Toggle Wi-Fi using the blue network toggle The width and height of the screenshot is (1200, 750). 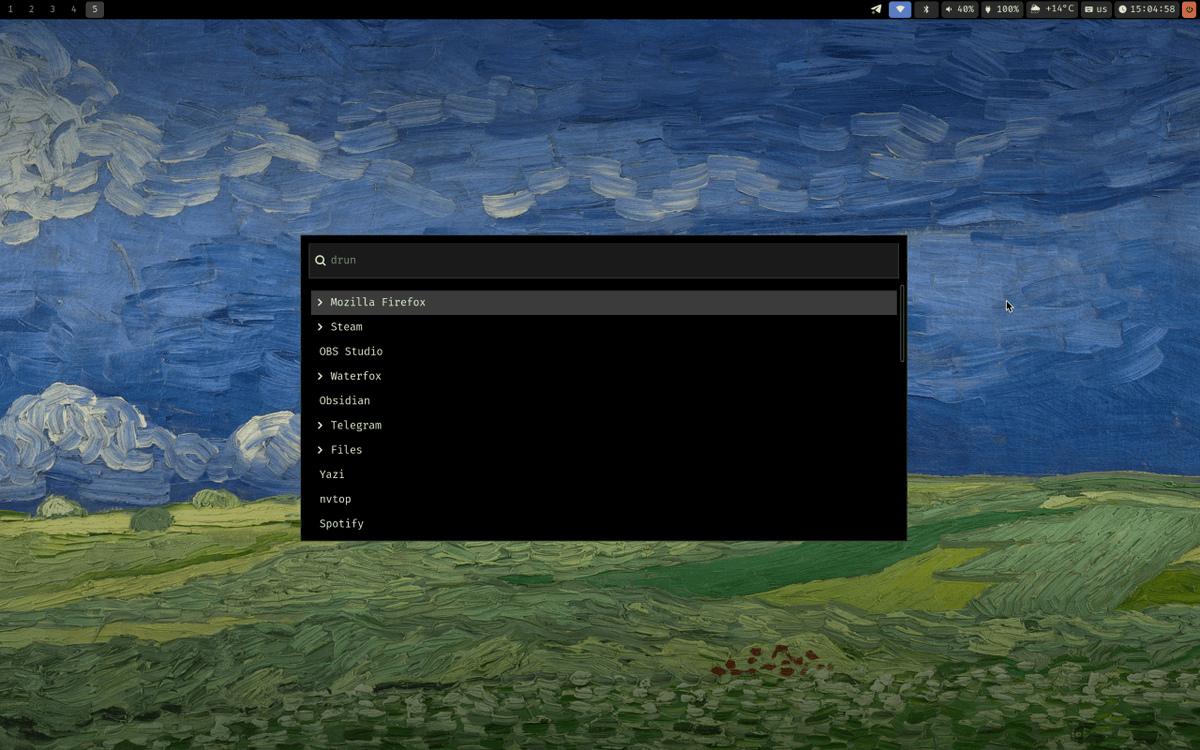tap(899, 9)
